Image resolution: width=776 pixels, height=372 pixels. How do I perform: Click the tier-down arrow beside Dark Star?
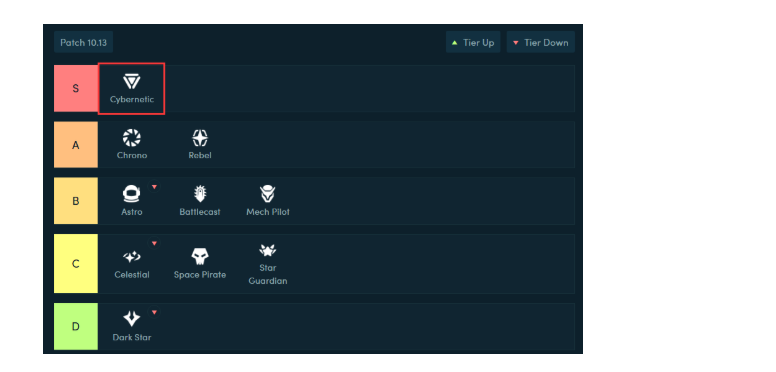154,312
